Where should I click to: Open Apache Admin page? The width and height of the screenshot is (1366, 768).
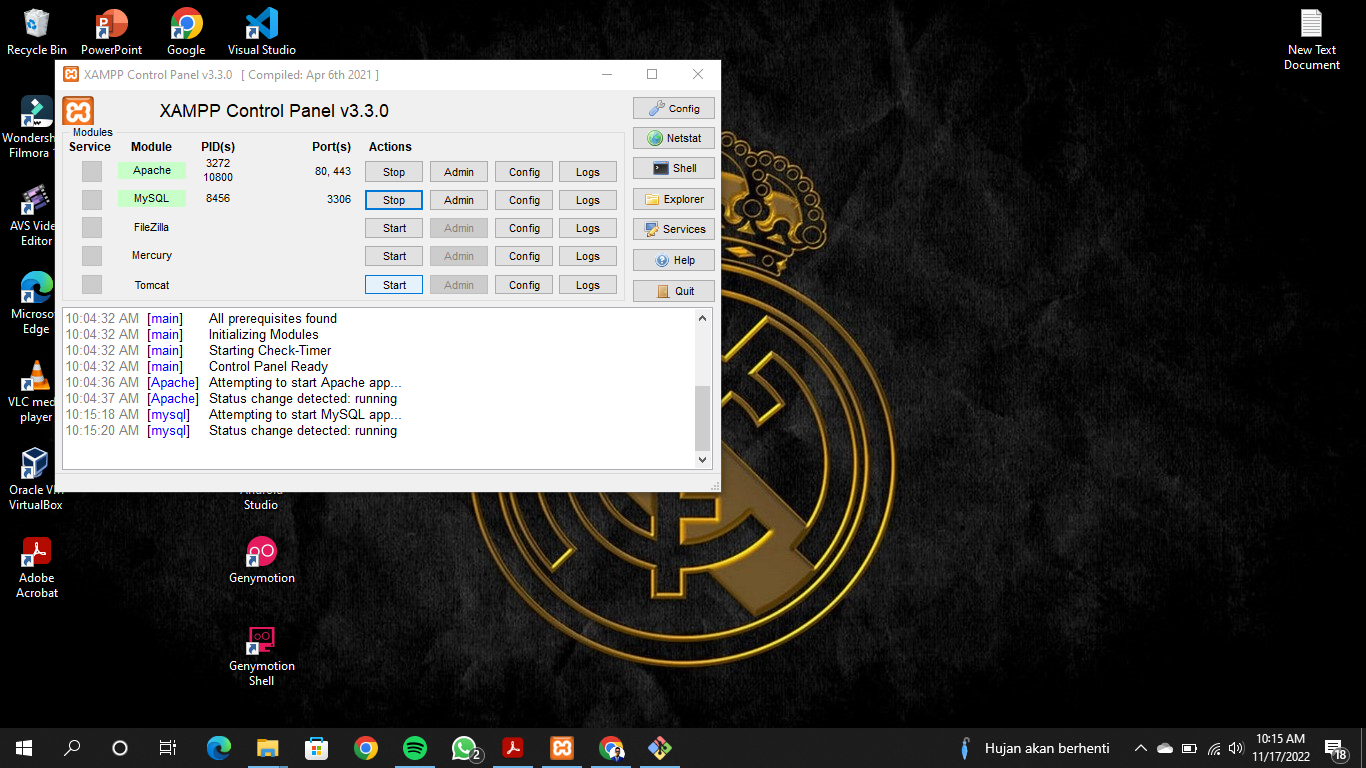[x=459, y=172]
